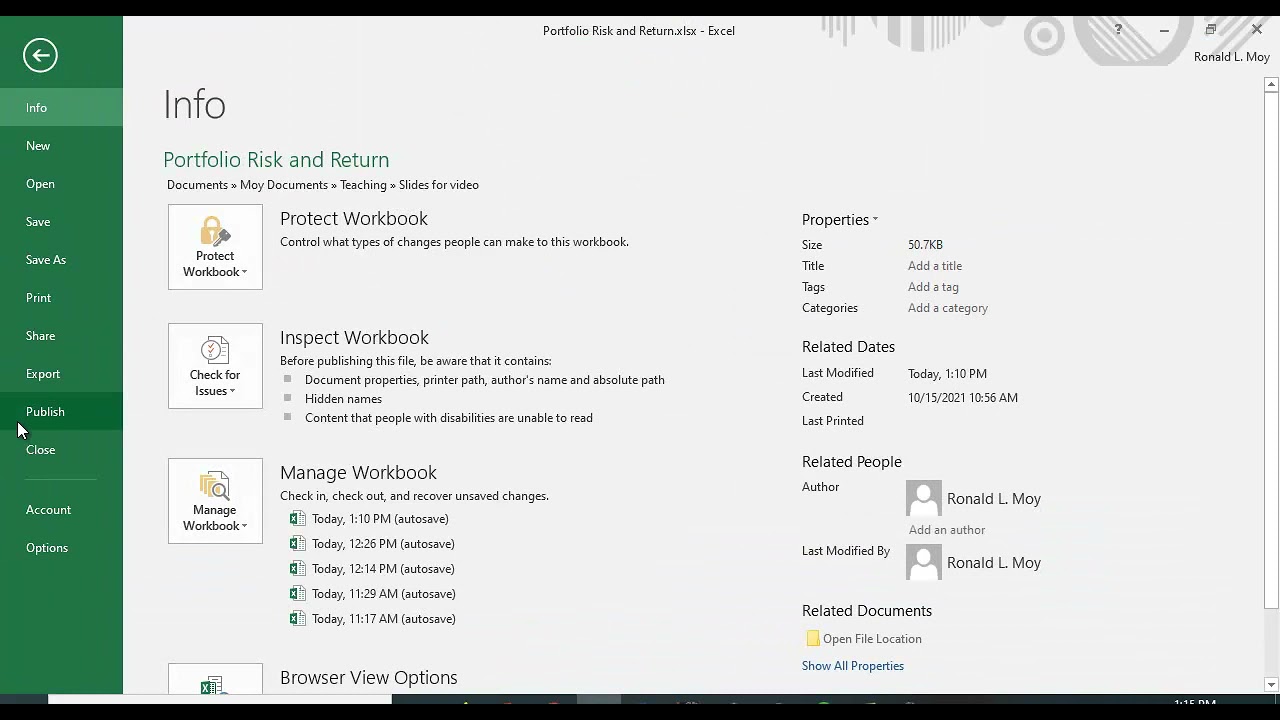Click the Author avatar picture of Ronald L. Moy
The height and width of the screenshot is (720, 1280).
pyautogui.click(x=924, y=498)
